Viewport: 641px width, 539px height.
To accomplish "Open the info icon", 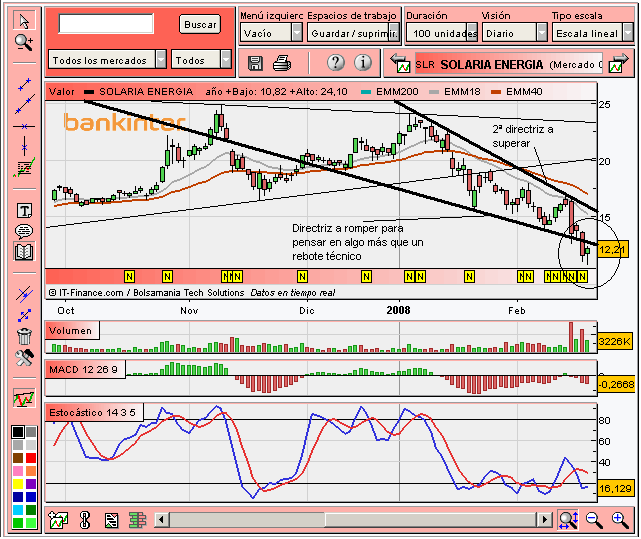I will (363, 63).
